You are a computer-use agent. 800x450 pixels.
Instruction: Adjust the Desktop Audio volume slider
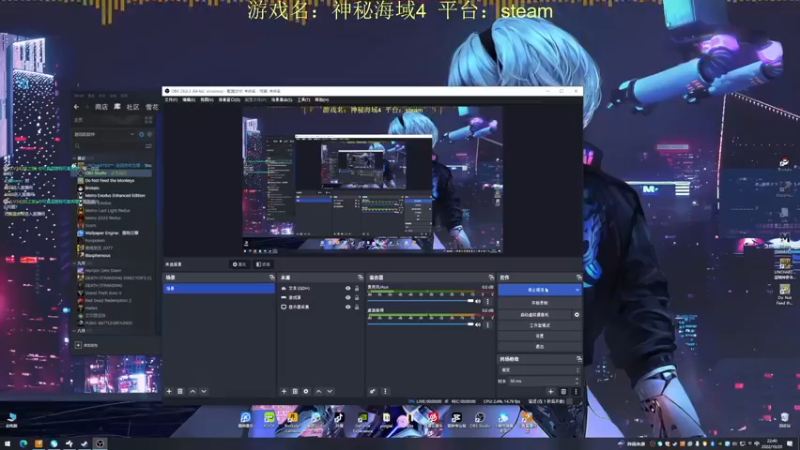pos(420,324)
